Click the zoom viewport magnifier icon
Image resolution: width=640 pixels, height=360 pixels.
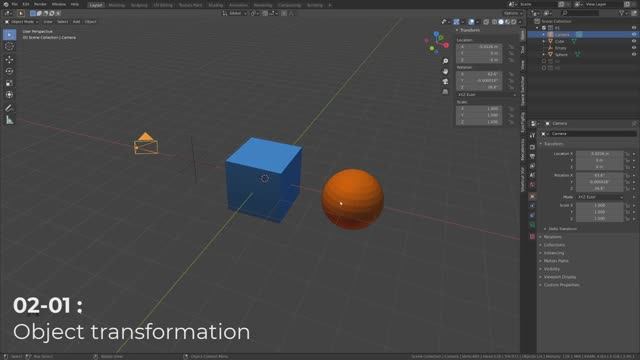(x=445, y=61)
